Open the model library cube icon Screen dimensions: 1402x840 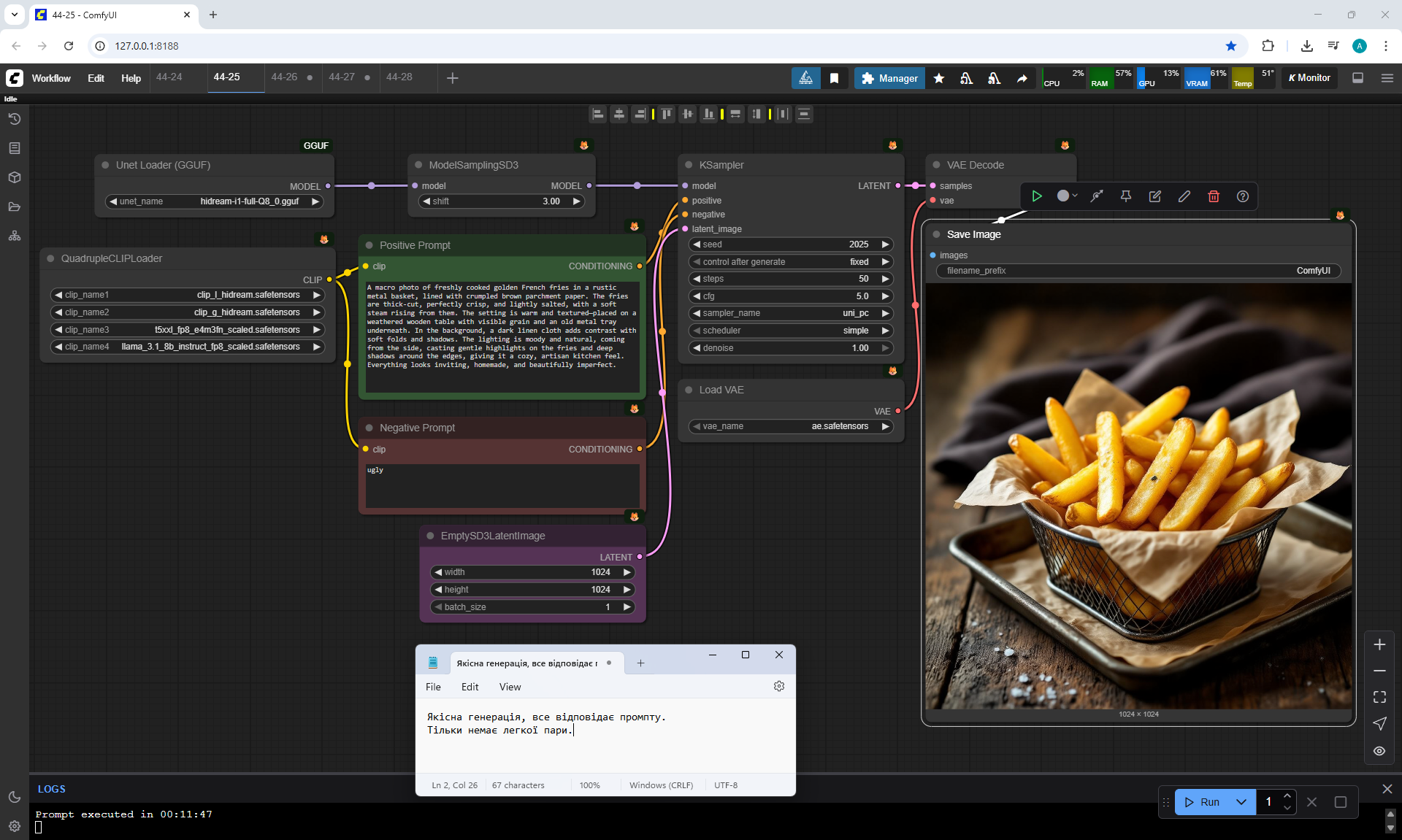click(x=15, y=177)
